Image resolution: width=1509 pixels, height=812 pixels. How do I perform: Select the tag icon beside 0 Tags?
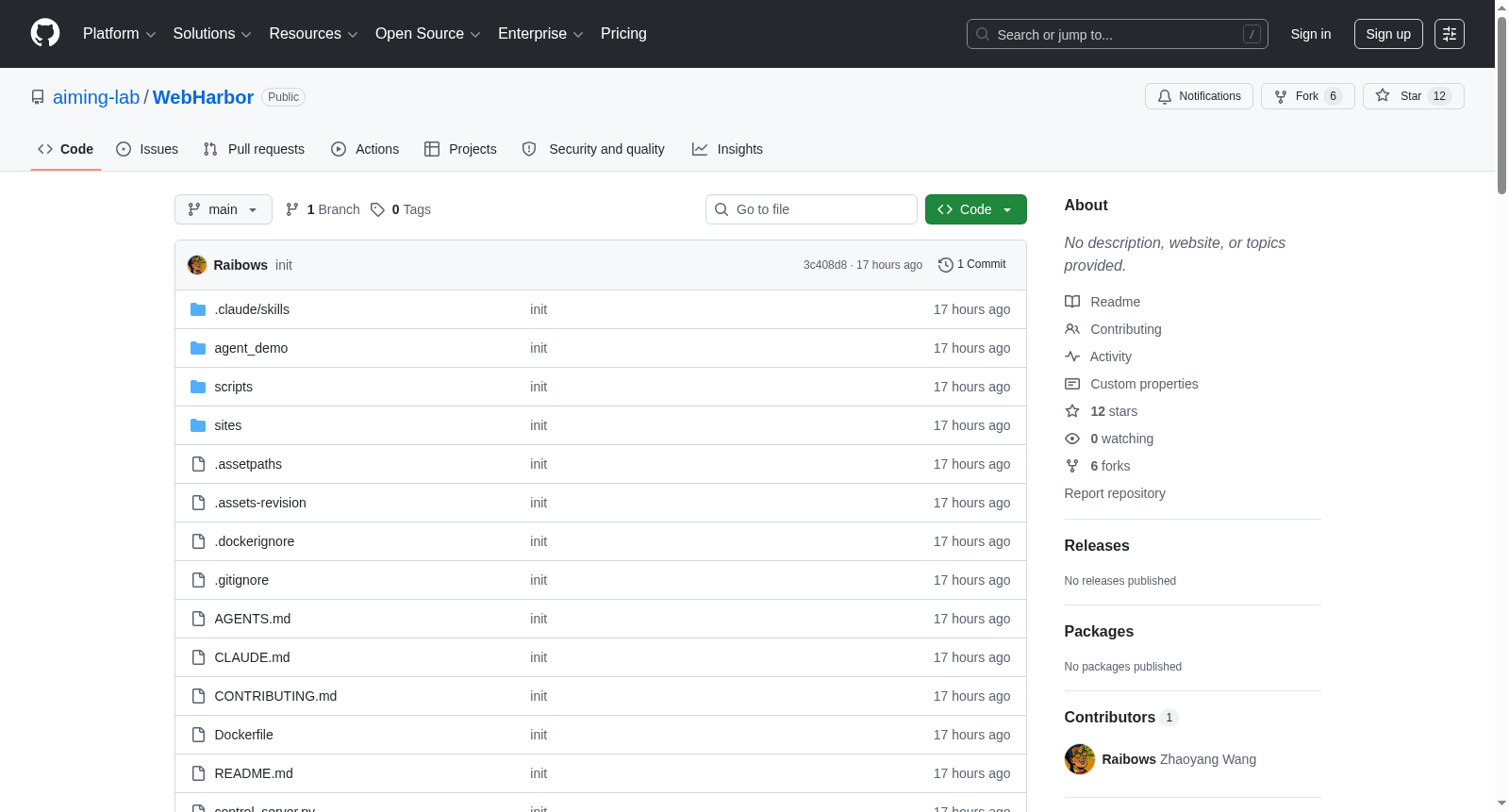pyautogui.click(x=377, y=209)
